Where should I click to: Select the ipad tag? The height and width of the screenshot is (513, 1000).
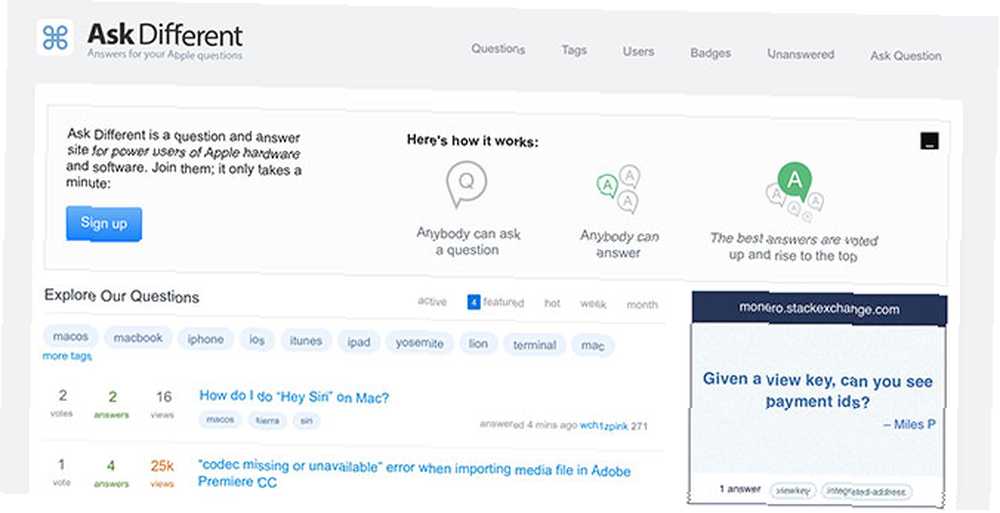[x=358, y=342]
